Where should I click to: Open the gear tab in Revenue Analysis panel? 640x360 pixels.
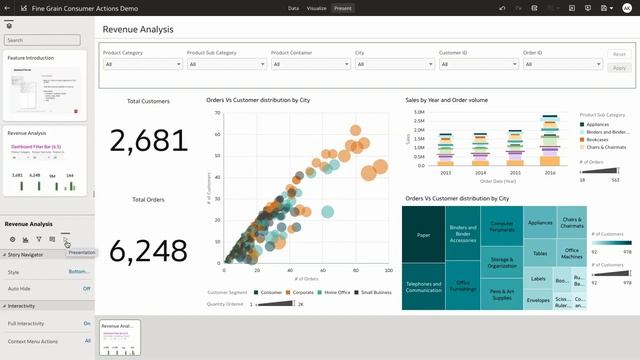point(13,240)
